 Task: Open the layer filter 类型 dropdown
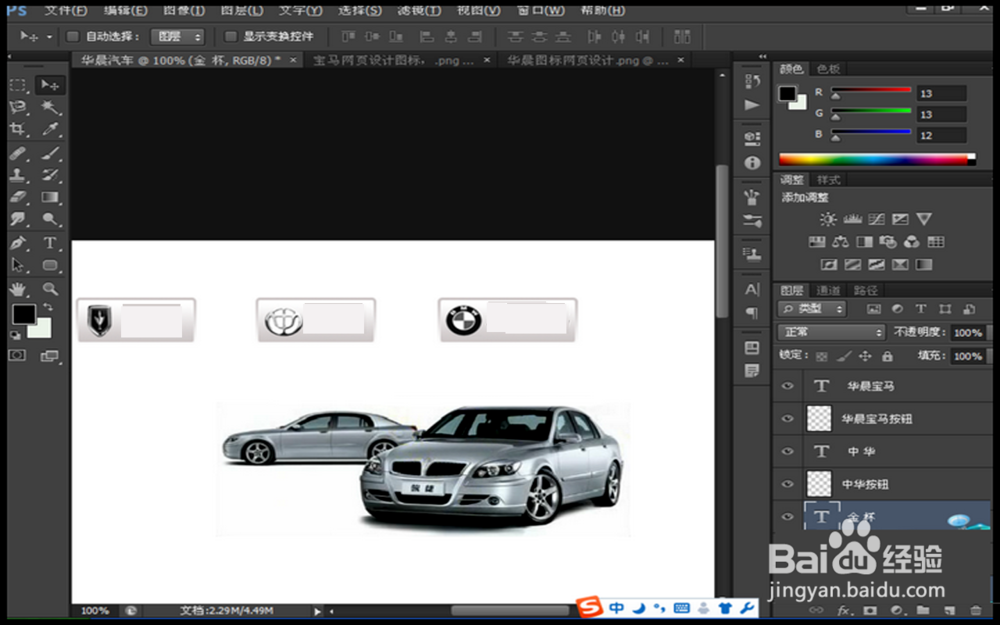(812, 309)
